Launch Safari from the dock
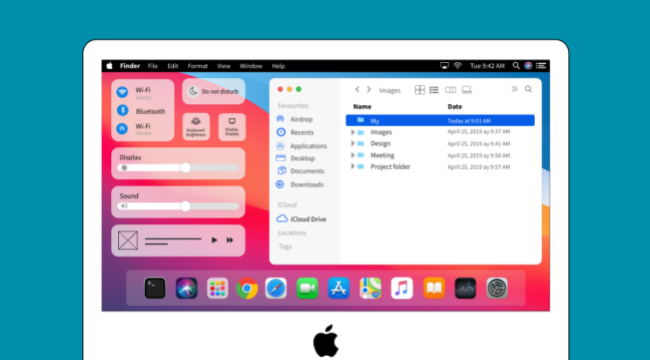 [276, 288]
